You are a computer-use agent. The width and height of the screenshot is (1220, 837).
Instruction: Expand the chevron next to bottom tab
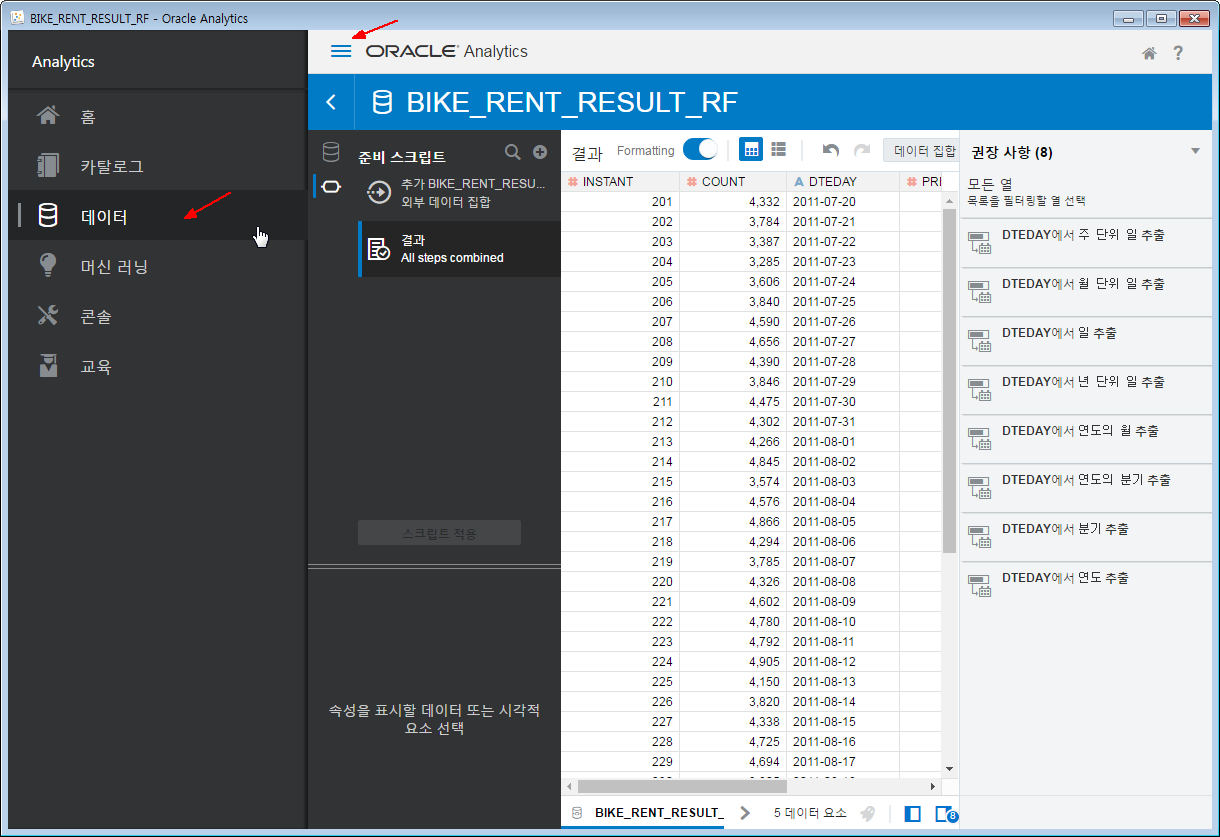745,813
